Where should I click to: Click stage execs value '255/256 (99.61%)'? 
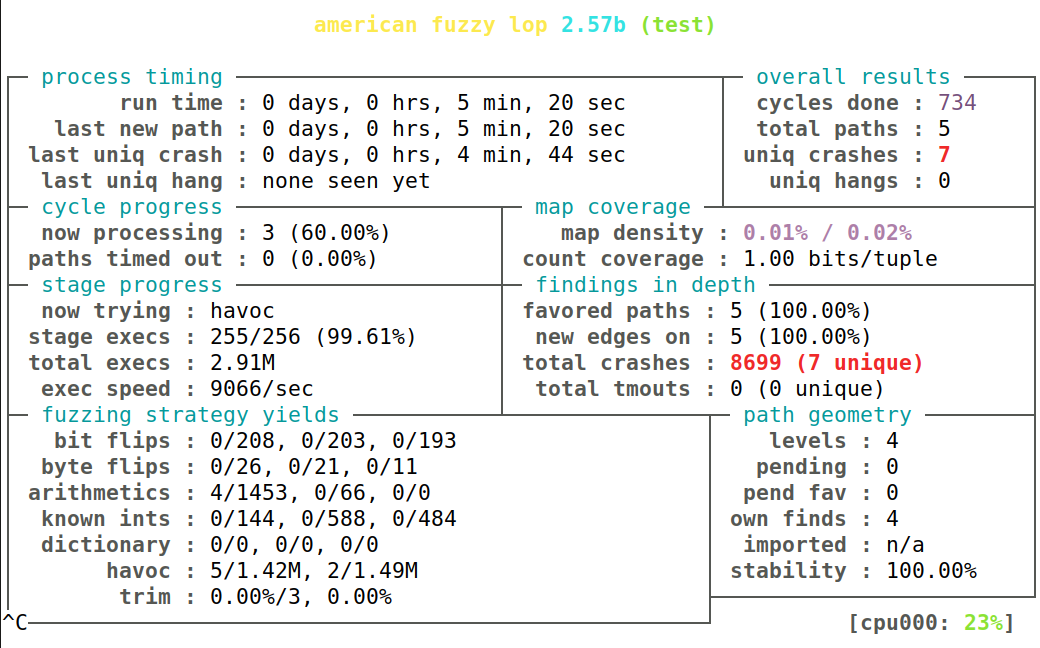(x=313, y=337)
